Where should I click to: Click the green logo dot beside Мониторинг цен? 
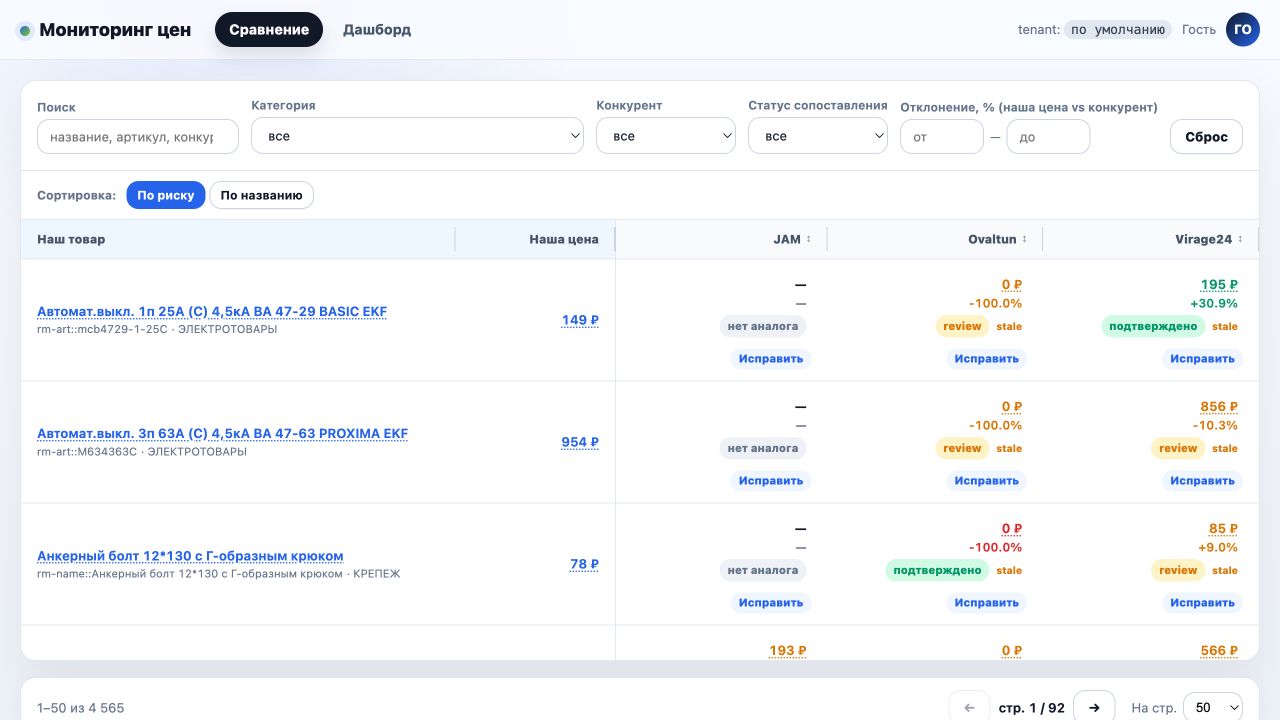pyautogui.click(x=25, y=30)
